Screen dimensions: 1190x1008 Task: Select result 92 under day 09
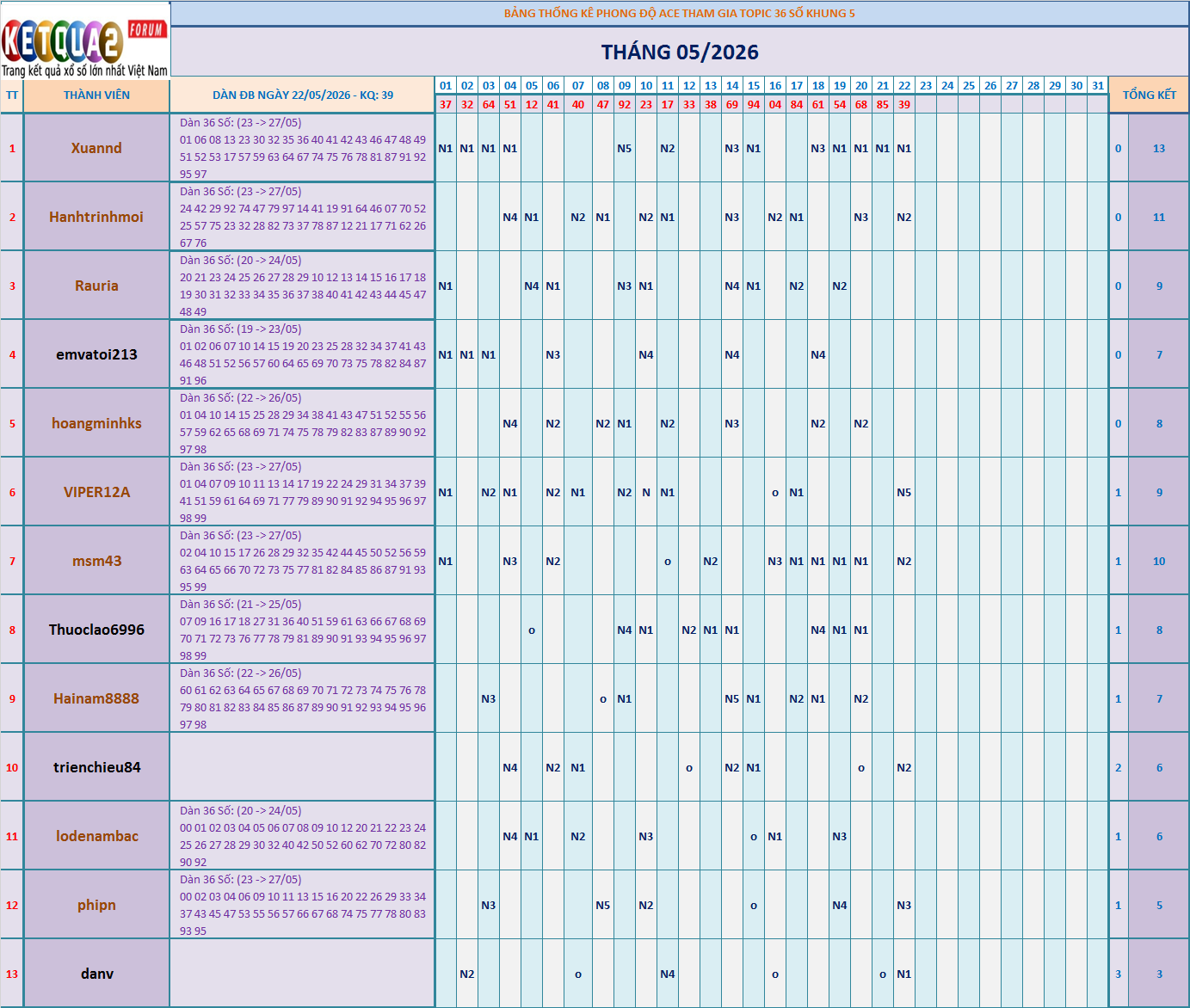pyautogui.click(x=625, y=104)
